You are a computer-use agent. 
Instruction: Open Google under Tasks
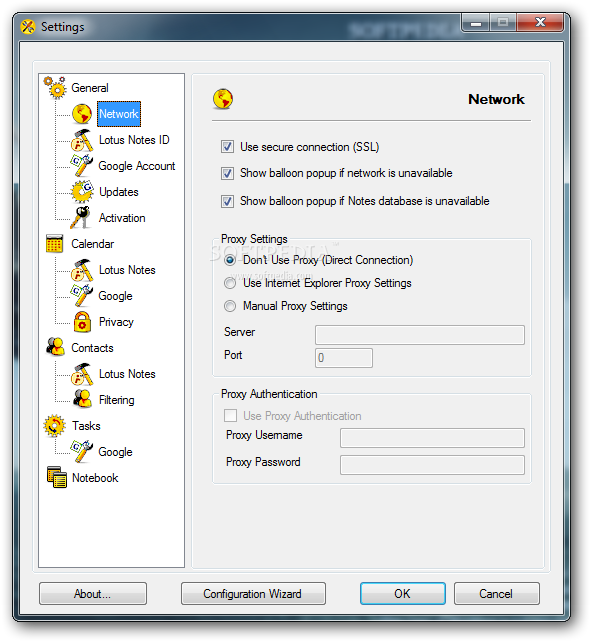(x=115, y=452)
